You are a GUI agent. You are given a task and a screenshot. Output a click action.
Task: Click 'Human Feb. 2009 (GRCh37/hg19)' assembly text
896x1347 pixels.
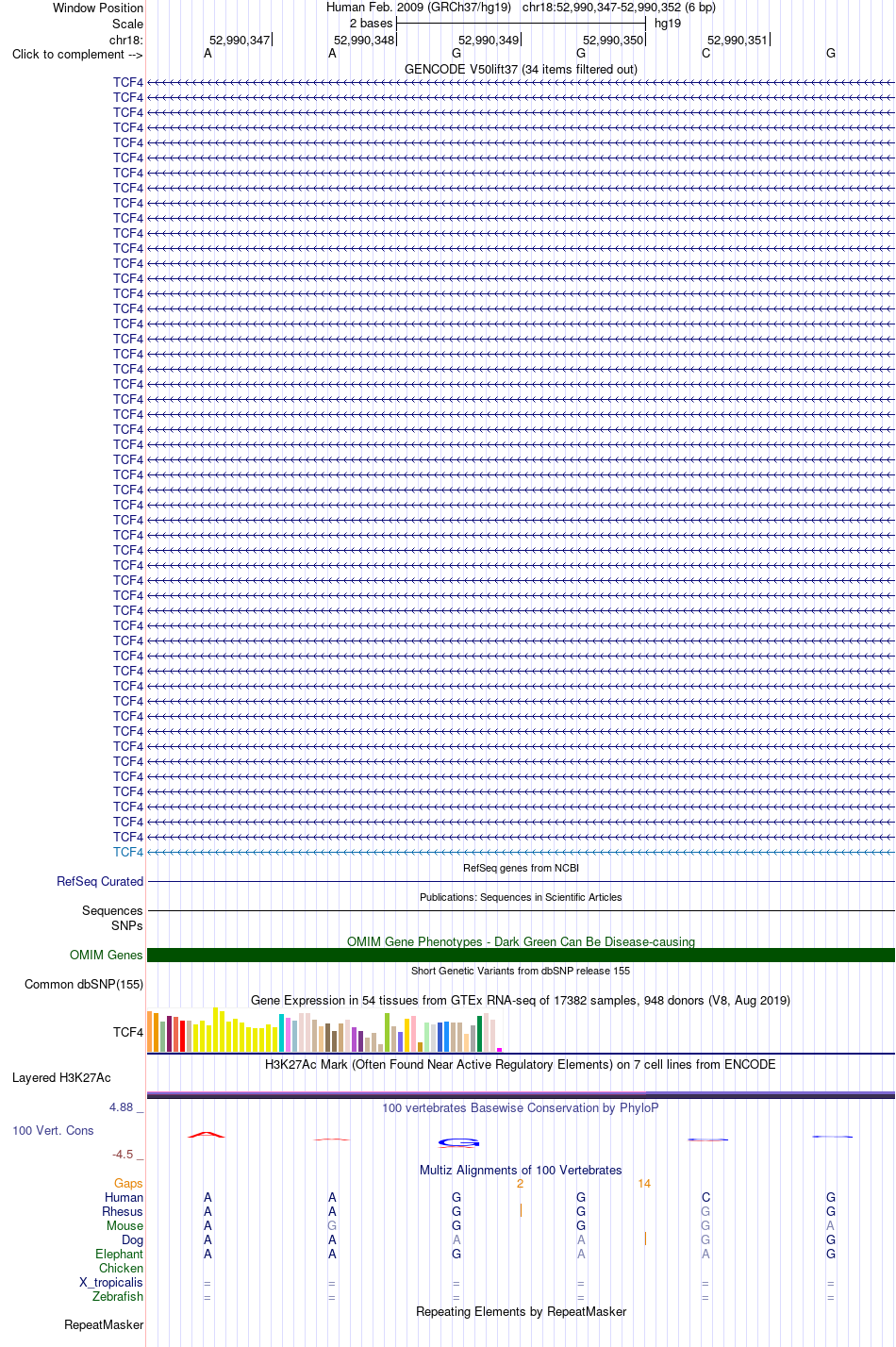tap(419, 8)
